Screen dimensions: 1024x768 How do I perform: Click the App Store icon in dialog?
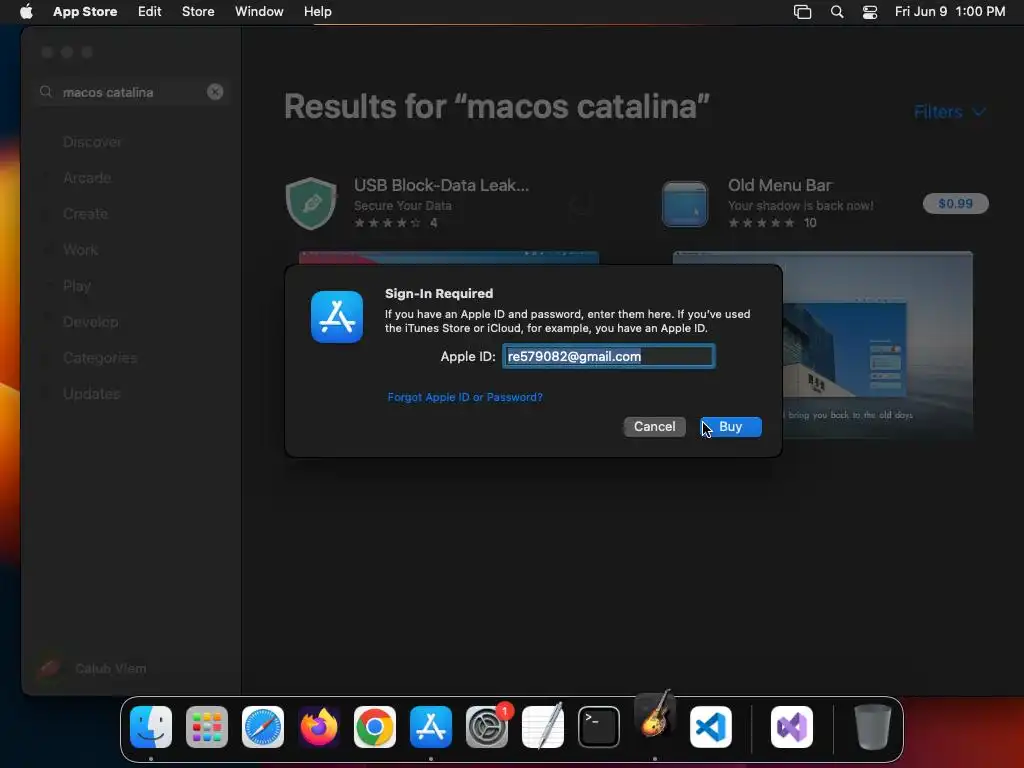(337, 317)
